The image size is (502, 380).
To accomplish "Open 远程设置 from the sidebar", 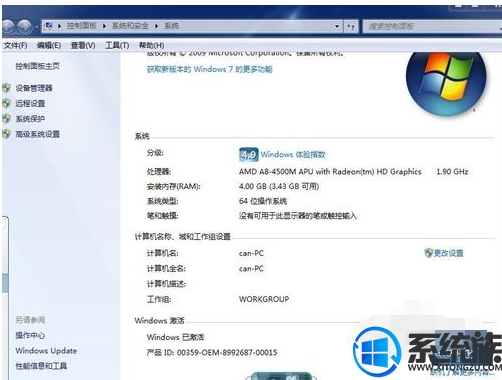I will [30, 103].
